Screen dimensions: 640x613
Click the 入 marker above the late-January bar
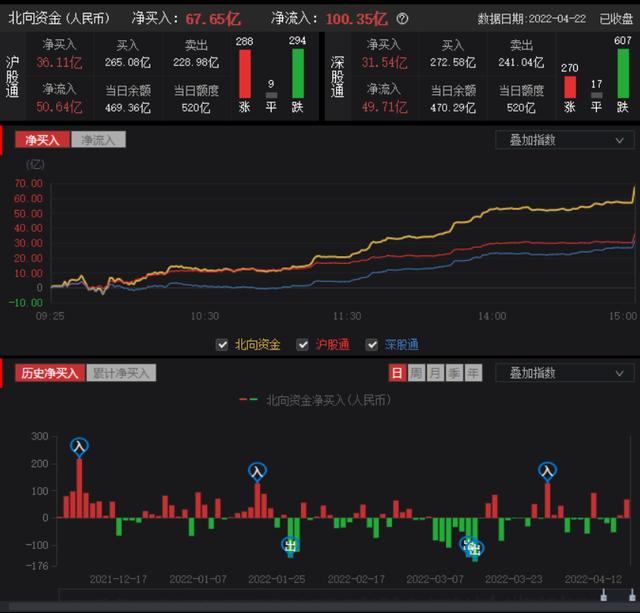point(258,471)
